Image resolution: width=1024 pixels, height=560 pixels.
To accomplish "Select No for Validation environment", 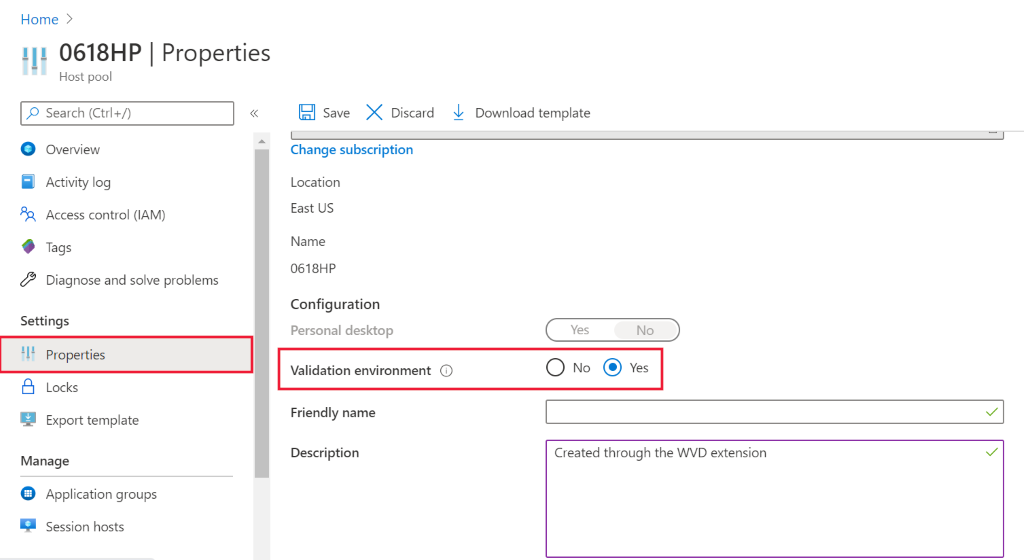I will 556,368.
